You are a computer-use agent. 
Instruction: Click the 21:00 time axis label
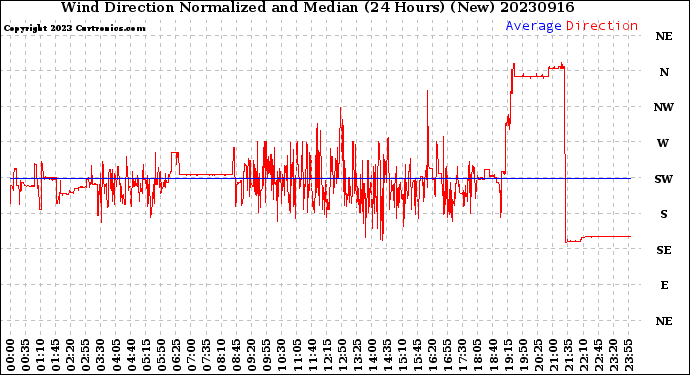click(x=553, y=355)
